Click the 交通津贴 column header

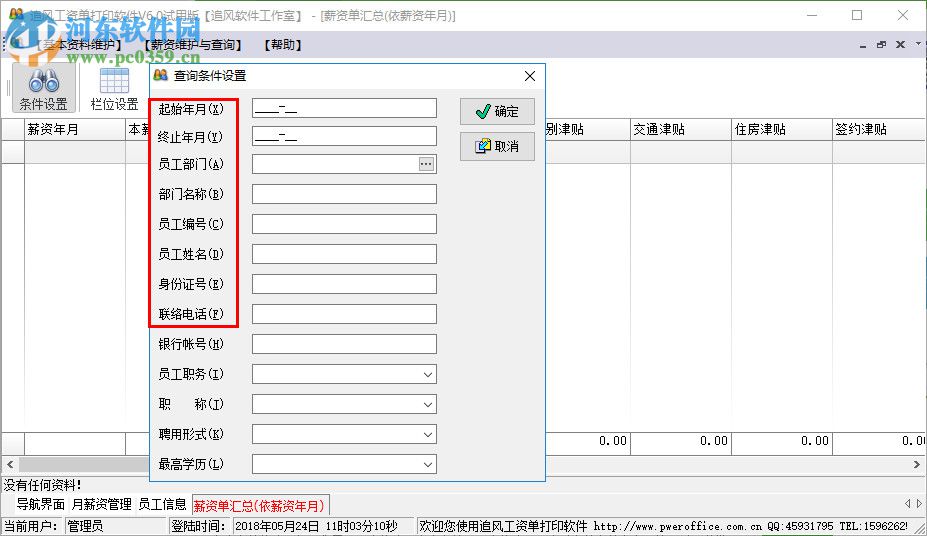point(681,129)
